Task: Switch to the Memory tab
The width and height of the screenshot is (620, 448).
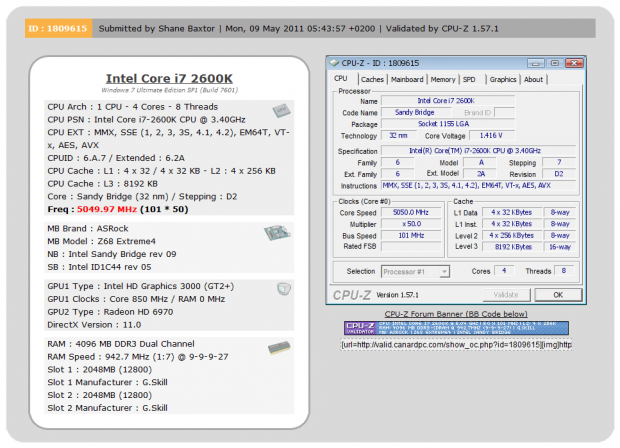Action: tap(443, 79)
